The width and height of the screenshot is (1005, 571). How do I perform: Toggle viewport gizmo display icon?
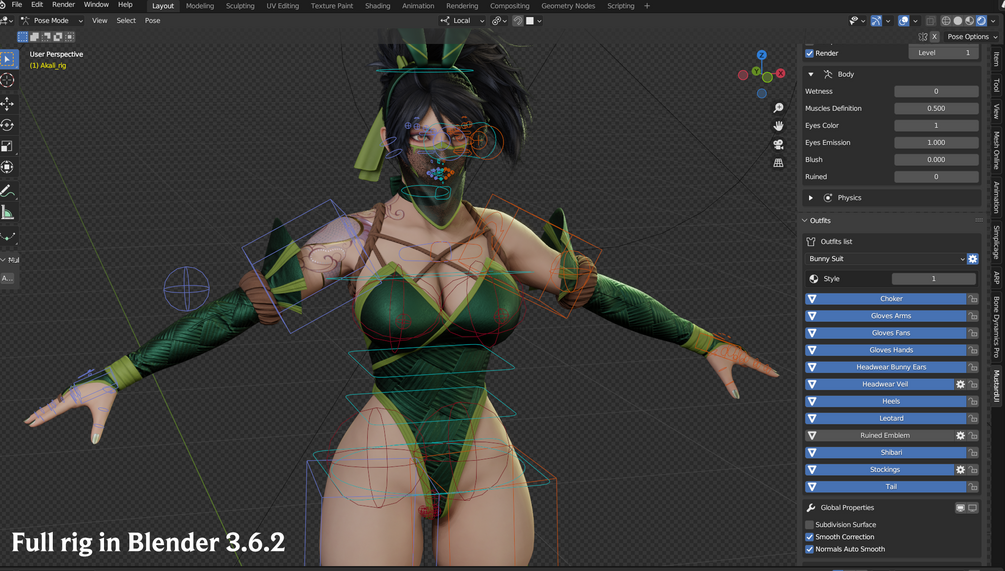[876, 21]
